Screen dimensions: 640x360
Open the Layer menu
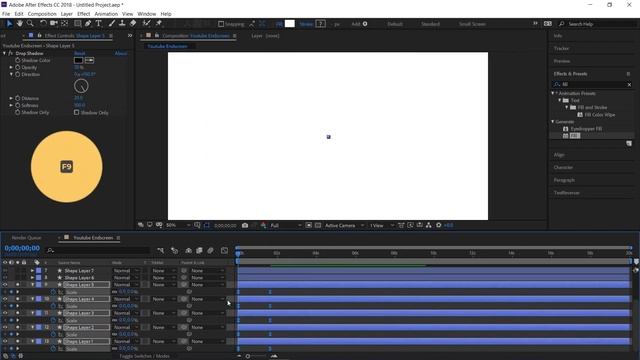67,14
